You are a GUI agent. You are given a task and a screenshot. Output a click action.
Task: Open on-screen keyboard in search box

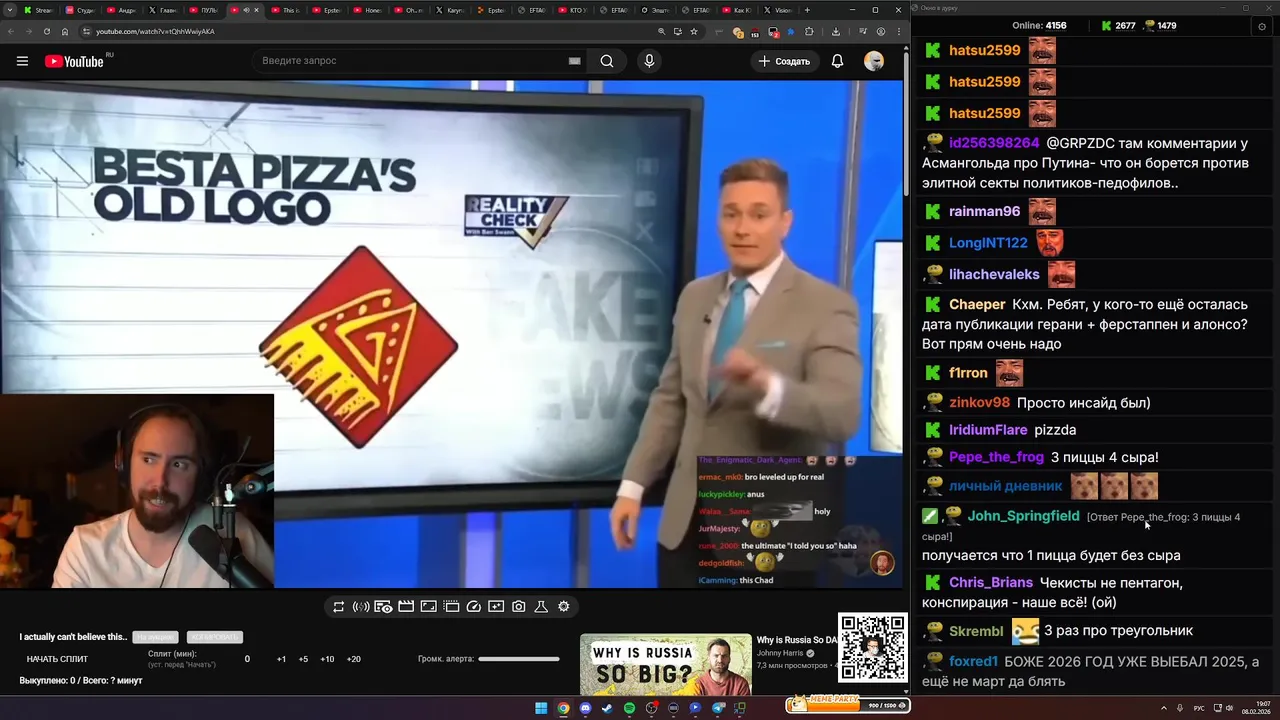point(574,61)
